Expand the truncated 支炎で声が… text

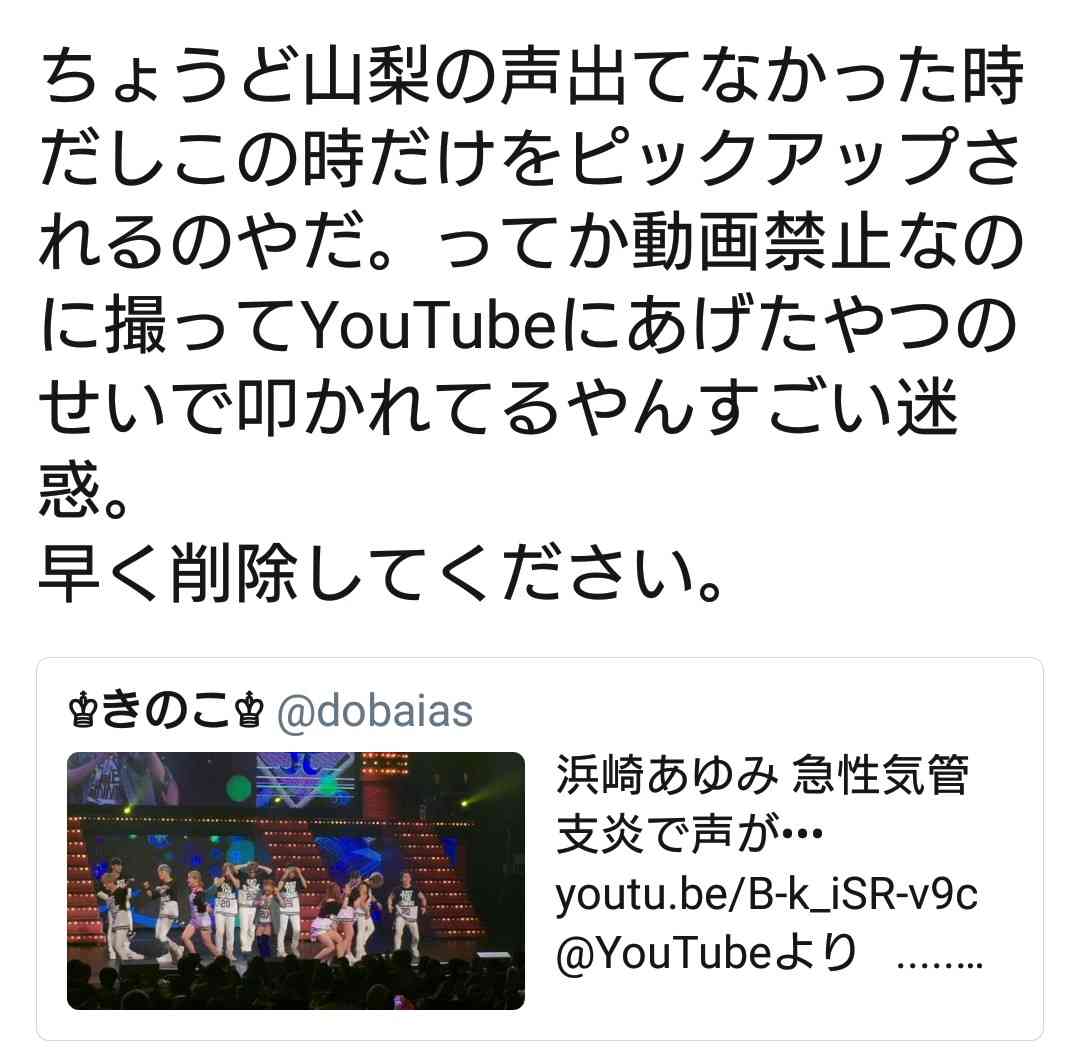(x=690, y=835)
